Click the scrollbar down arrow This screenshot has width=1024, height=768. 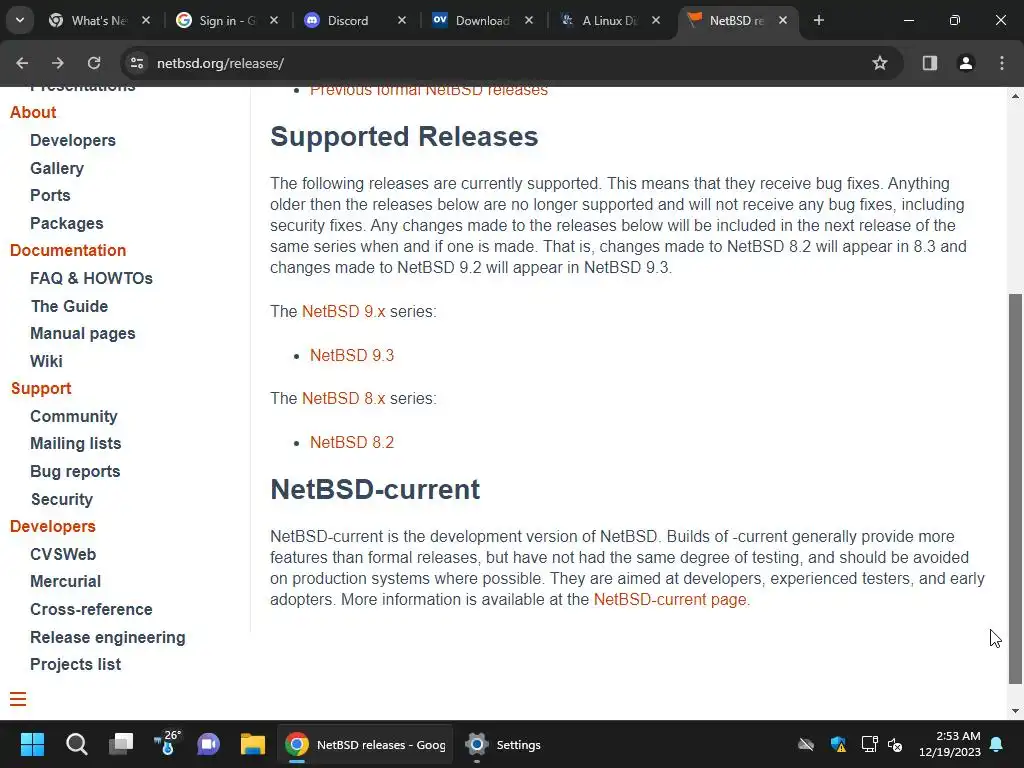[x=1015, y=711]
